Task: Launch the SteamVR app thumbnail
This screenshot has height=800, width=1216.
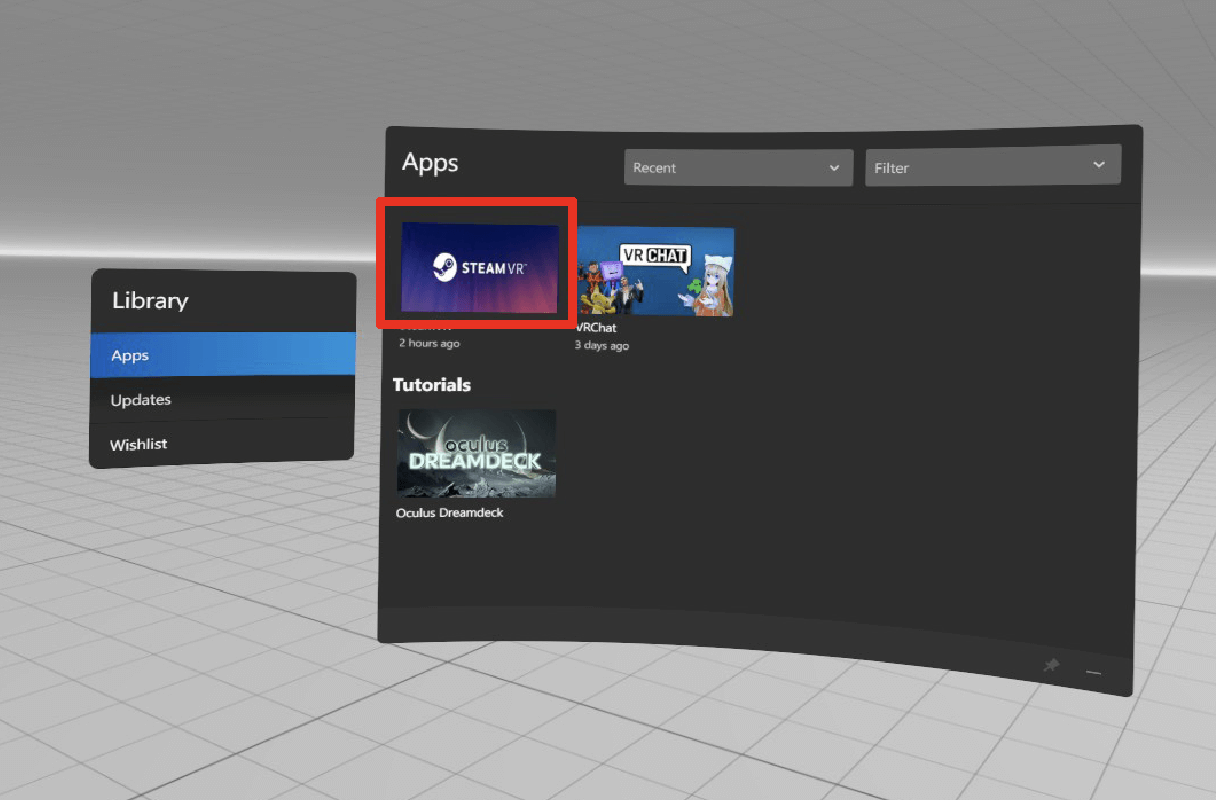Action: click(x=479, y=267)
